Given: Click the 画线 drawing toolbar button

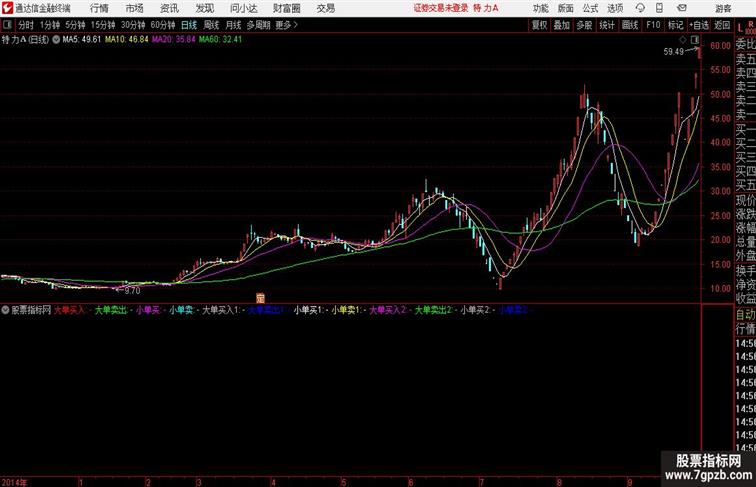Looking at the screenshot, I should click(630, 25).
